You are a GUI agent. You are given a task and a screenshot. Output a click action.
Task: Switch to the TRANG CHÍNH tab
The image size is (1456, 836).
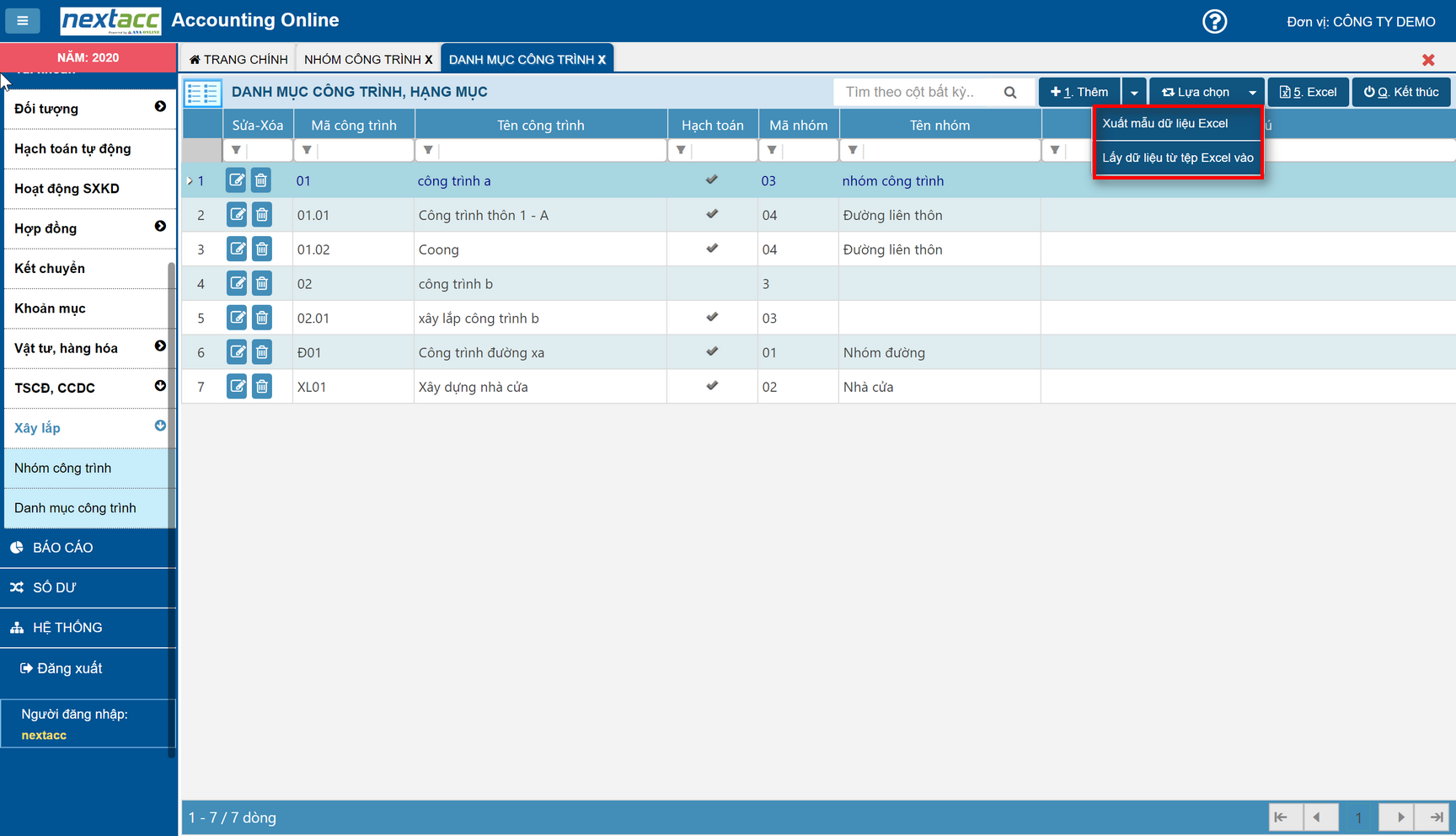pos(238,59)
